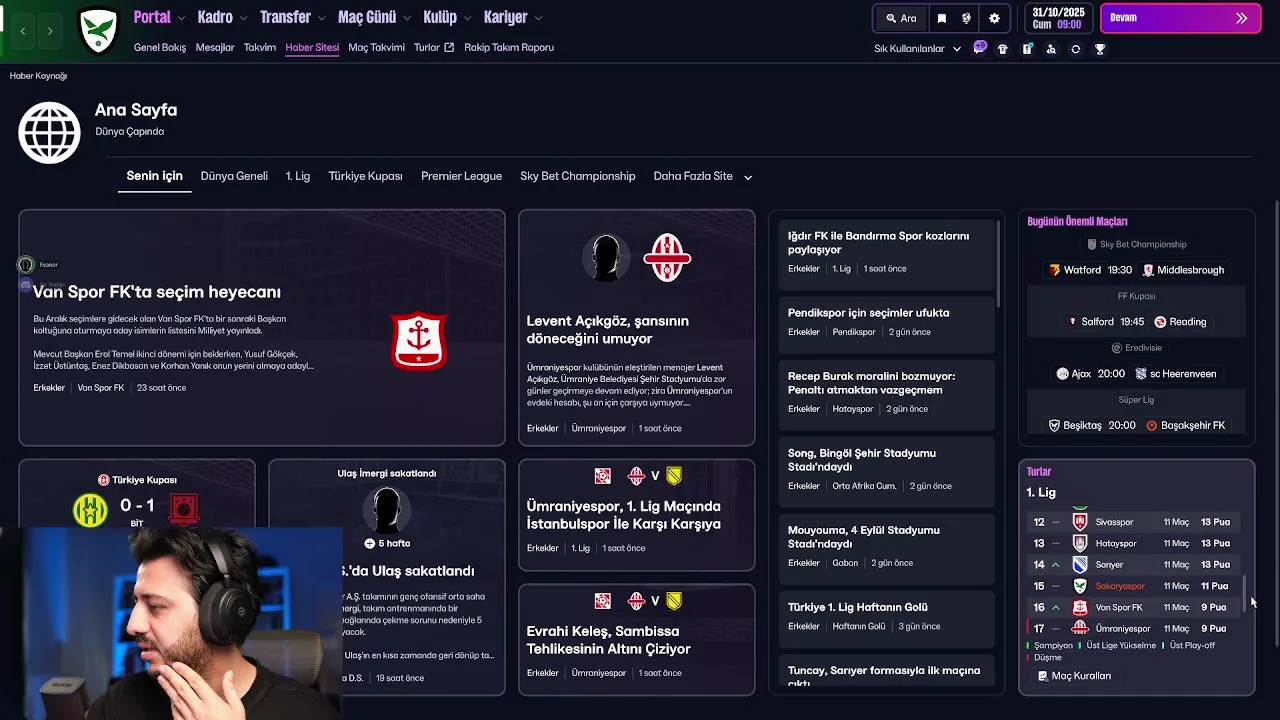Expand the Kariyer menu chevron
This screenshot has width=1280, height=720.
pos(538,18)
